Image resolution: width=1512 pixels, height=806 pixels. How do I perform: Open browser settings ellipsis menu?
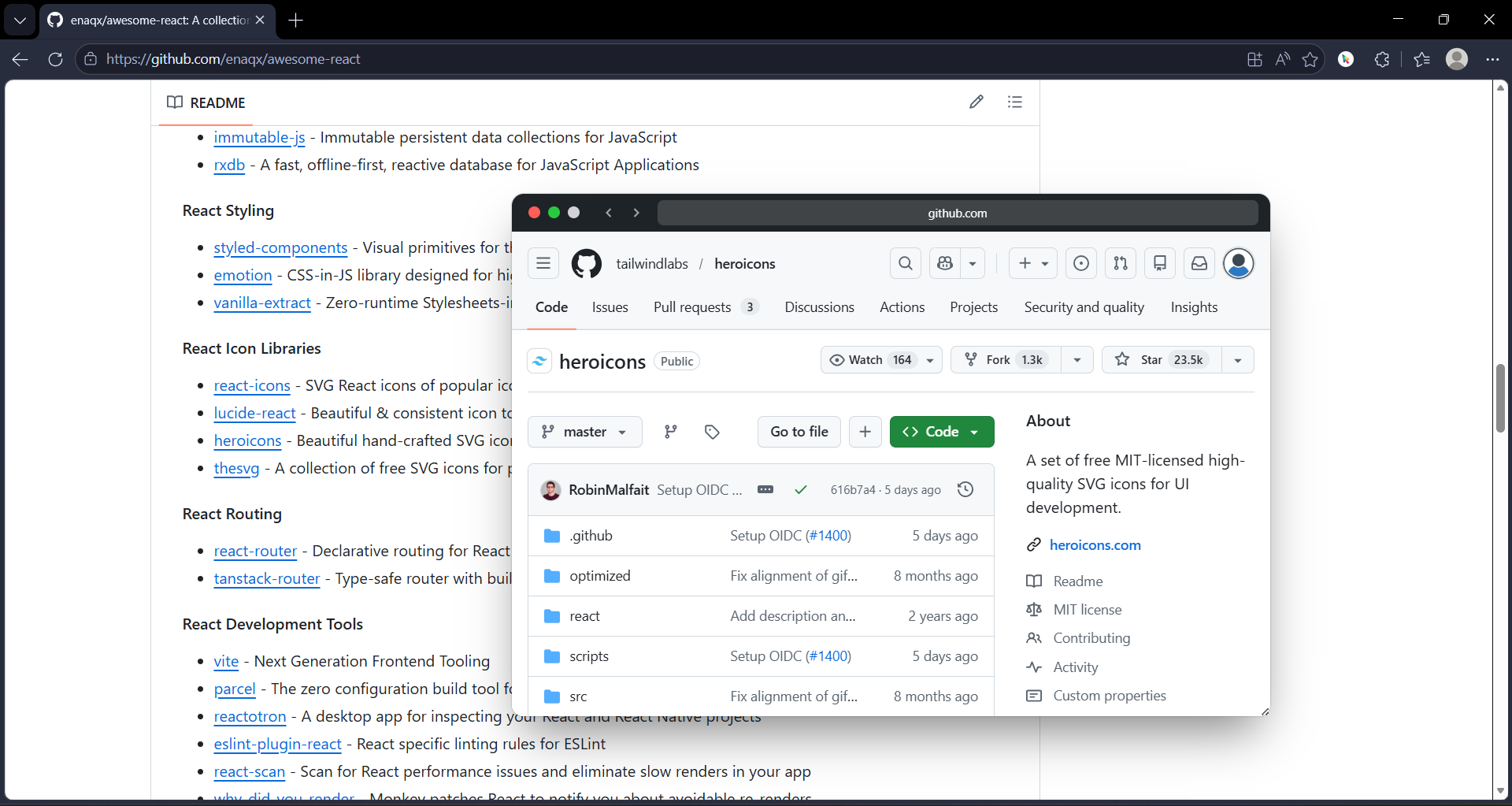1492,59
